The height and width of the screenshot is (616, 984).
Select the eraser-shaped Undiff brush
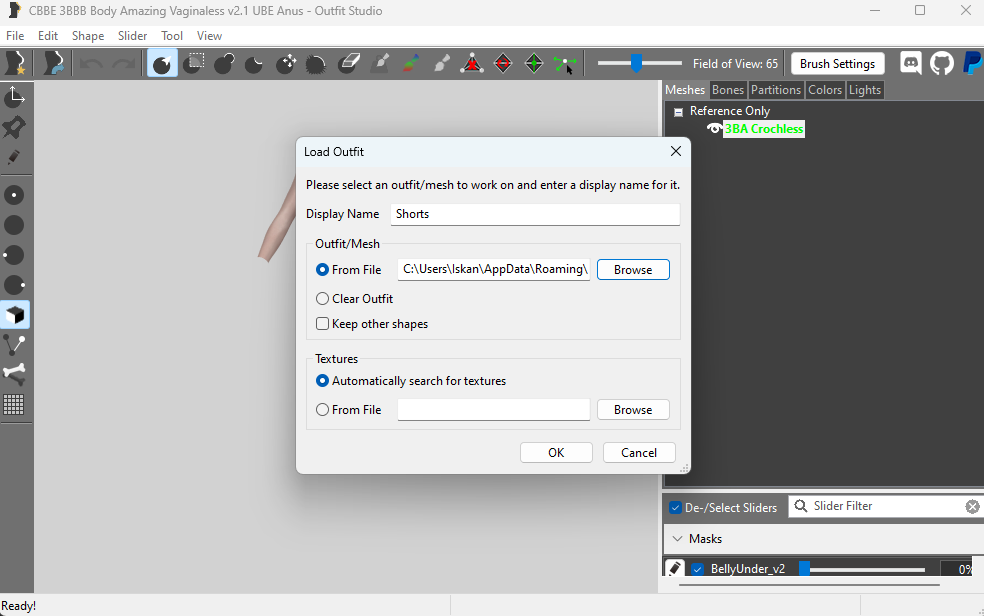[x=348, y=63]
